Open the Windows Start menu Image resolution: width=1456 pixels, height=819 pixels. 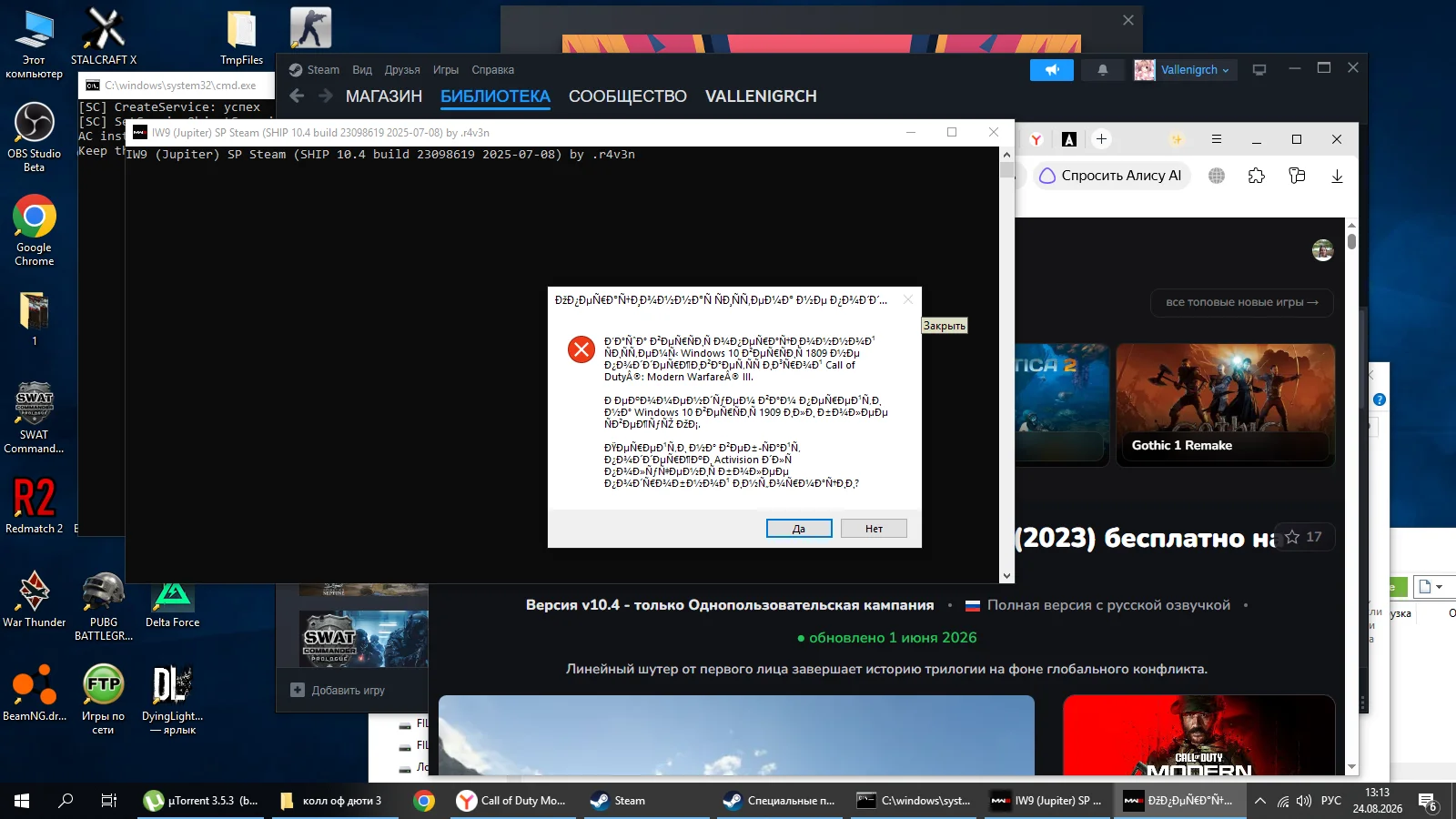(x=22, y=801)
